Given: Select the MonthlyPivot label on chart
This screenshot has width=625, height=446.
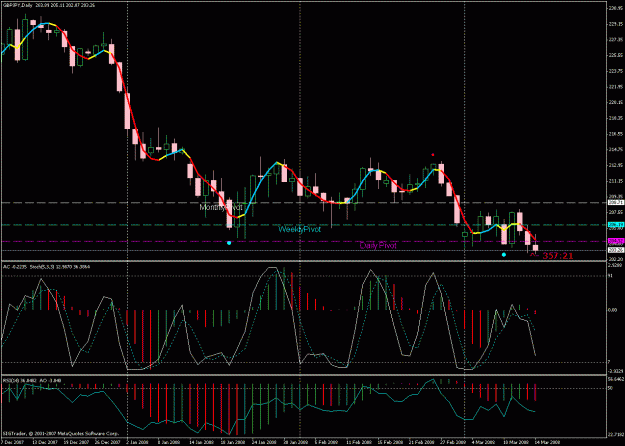Looking at the screenshot, I should click(221, 208).
